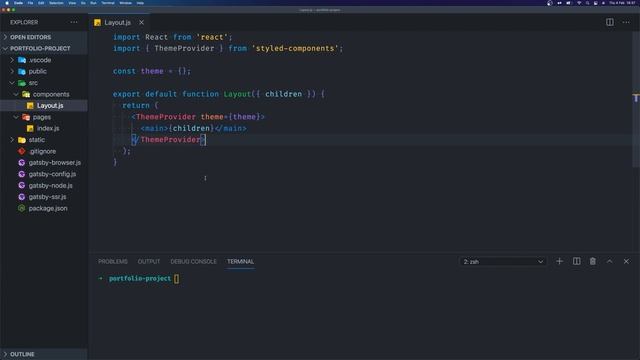Screen dimensions: 640x360
Task: Collapse the pages folder chevron
Action: point(16,117)
